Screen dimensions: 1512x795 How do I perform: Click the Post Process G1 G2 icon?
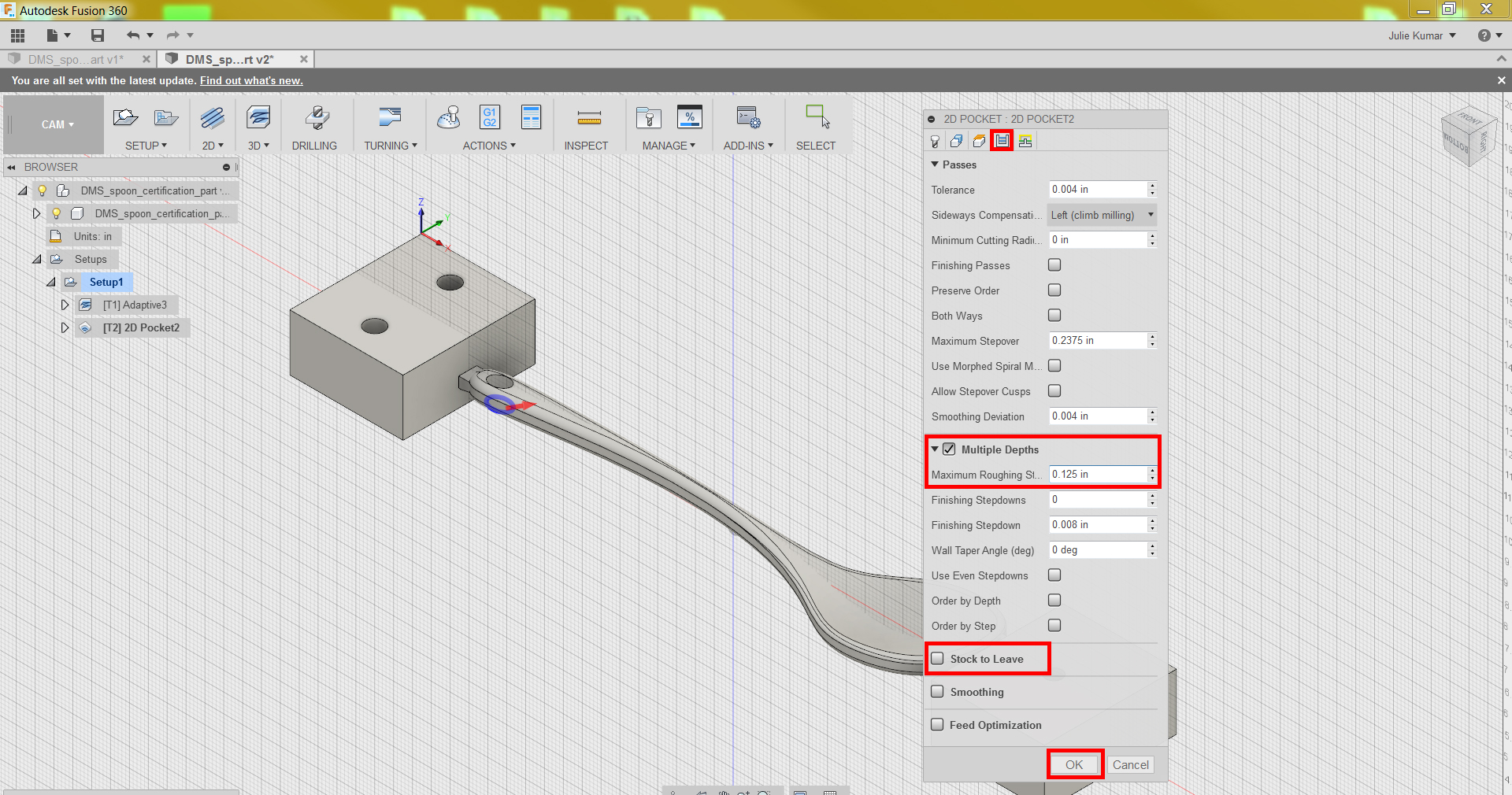[x=490, y=118]
